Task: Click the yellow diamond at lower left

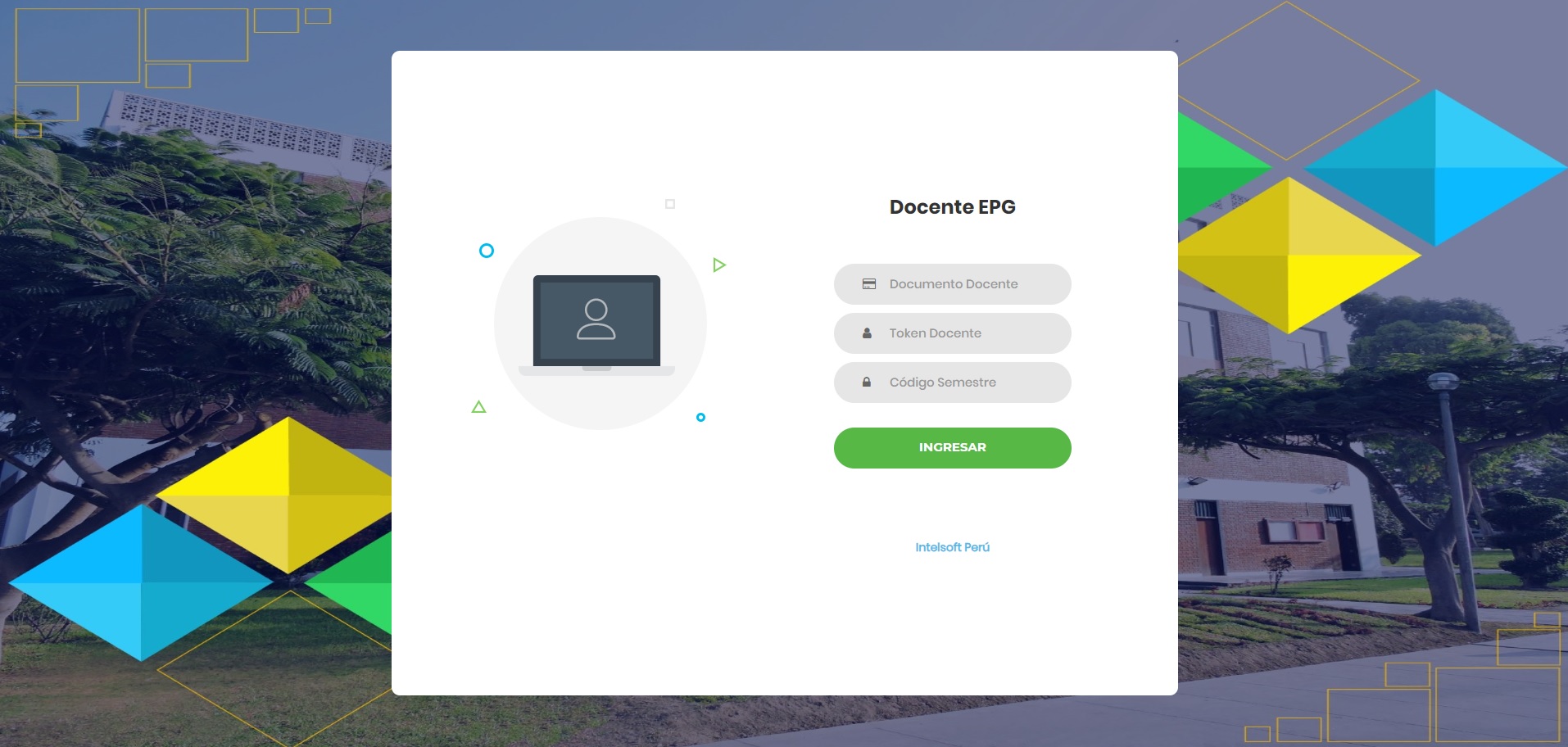Action: [283, 495]
